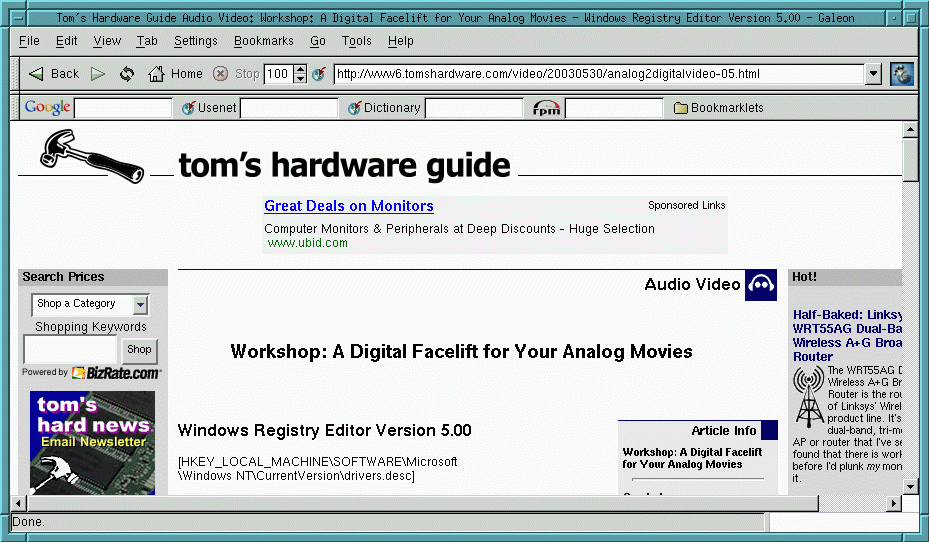Click the rpm search icon
Screen dimensions: 929x542
tap(546, 108)
